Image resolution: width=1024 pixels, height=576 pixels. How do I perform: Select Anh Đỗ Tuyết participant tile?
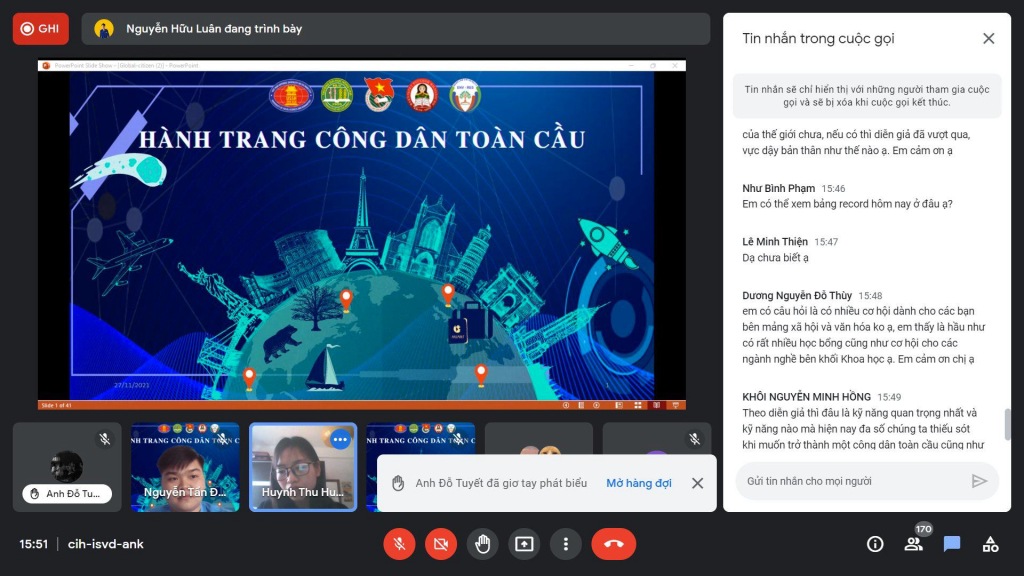coord(67,467)
